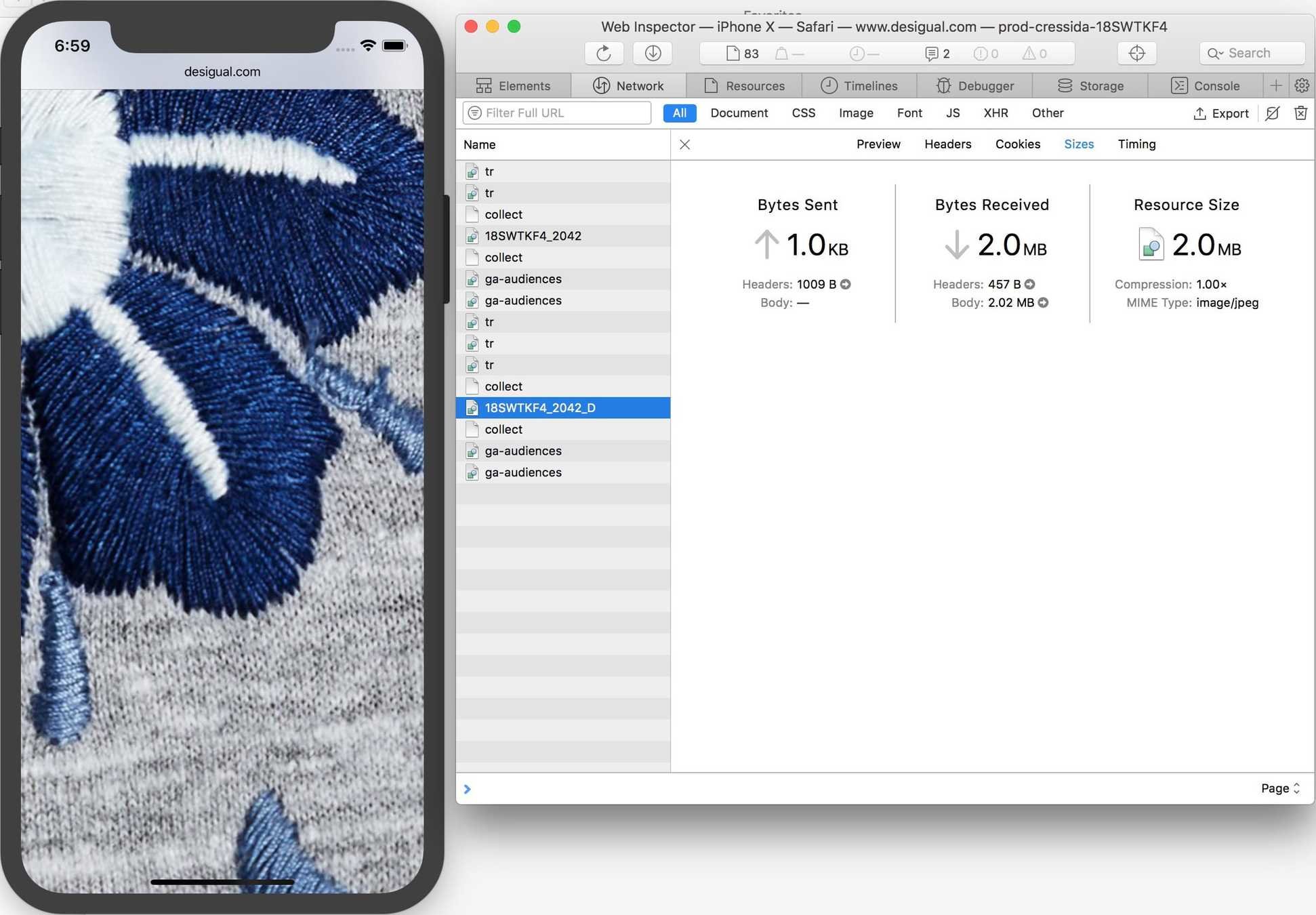Select the XHR filter

[995, 113]
